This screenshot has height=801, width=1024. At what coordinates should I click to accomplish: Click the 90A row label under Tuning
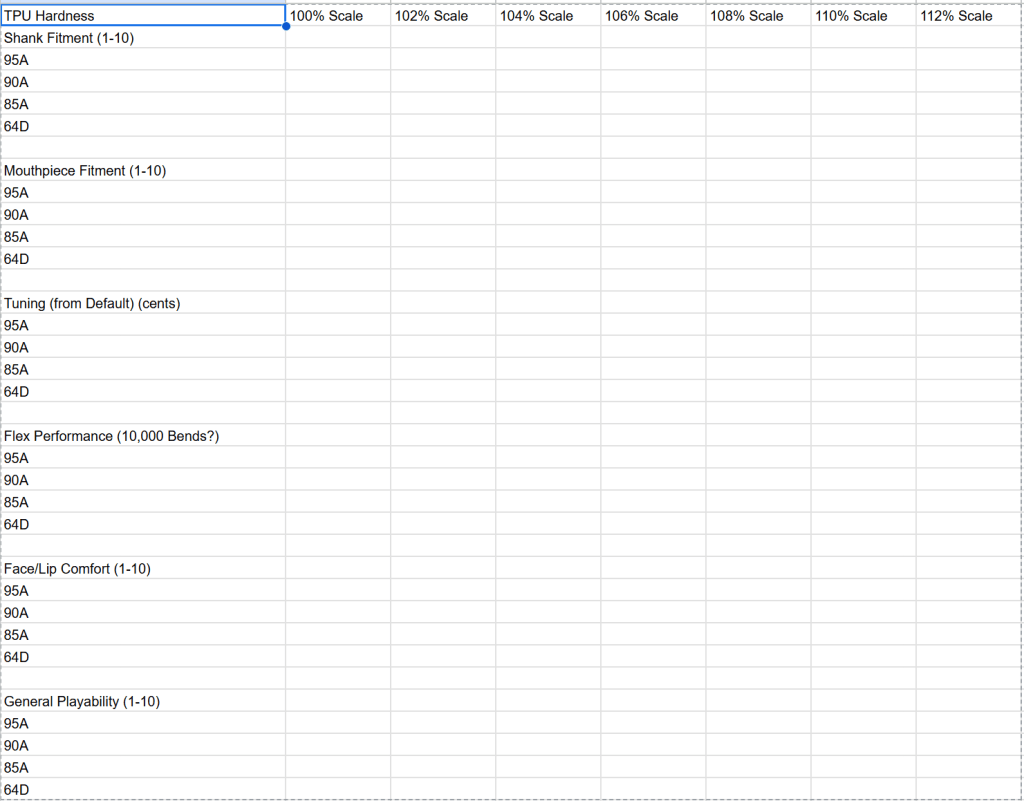coord(143,347)
